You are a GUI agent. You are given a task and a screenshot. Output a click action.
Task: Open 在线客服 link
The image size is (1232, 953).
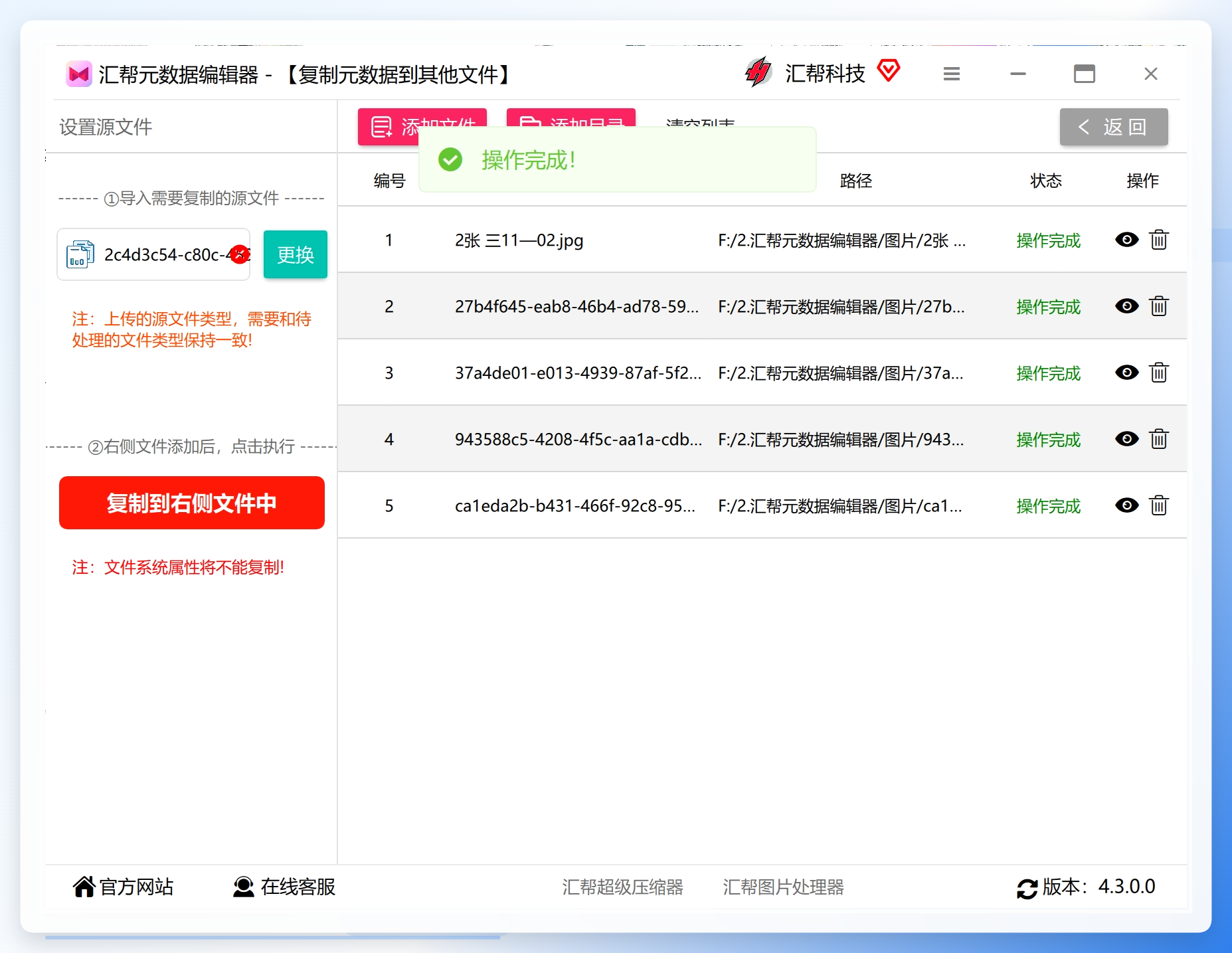(298, 887)
